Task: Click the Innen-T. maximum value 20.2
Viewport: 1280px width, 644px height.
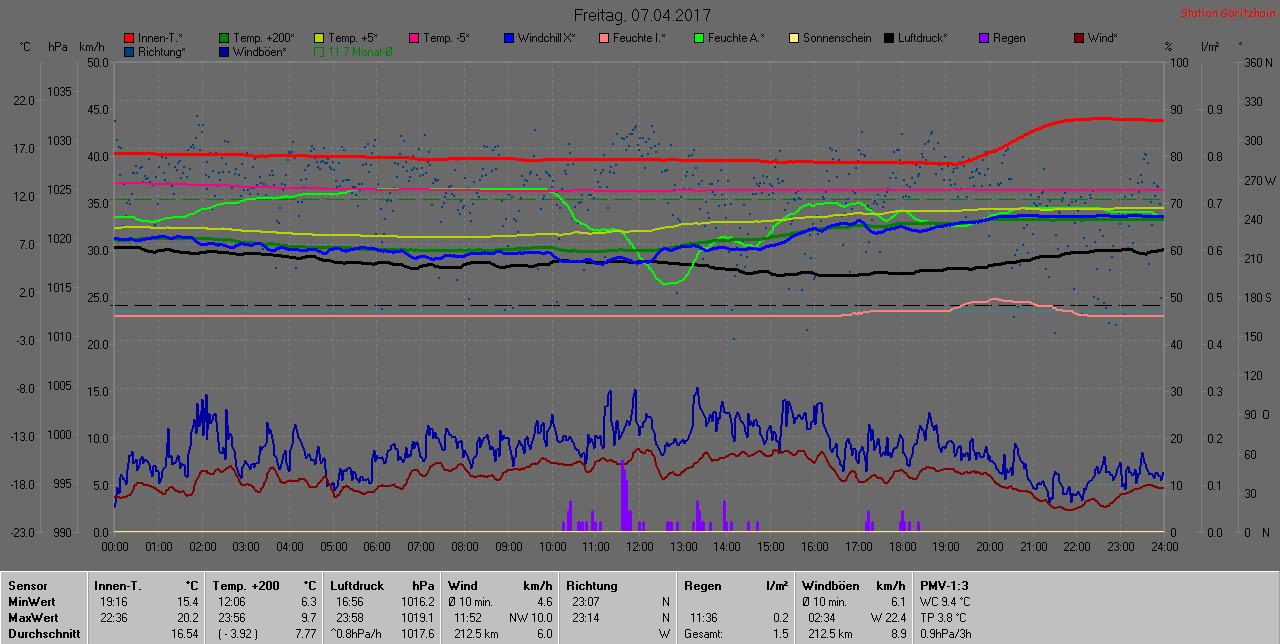Action: pyautogui.click(x=188, y=617)
